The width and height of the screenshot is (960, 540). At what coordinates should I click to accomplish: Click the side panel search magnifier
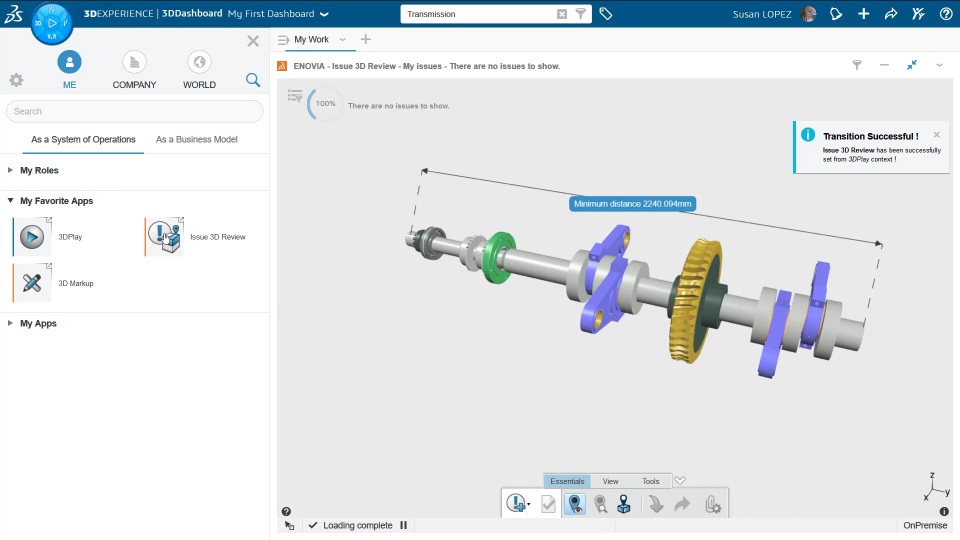coord(253,80)
